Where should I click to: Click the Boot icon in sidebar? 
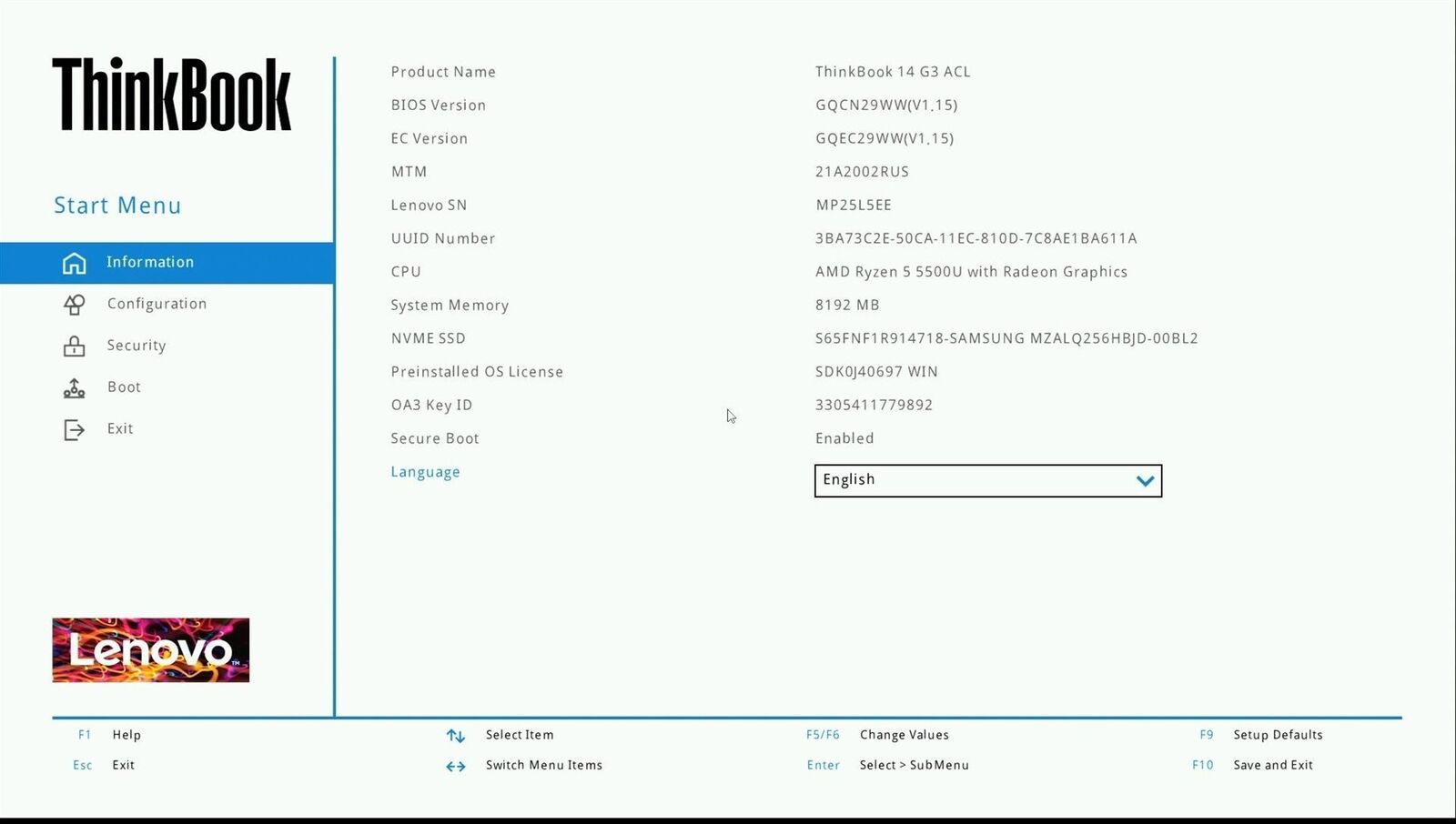[x=74, y=388]
